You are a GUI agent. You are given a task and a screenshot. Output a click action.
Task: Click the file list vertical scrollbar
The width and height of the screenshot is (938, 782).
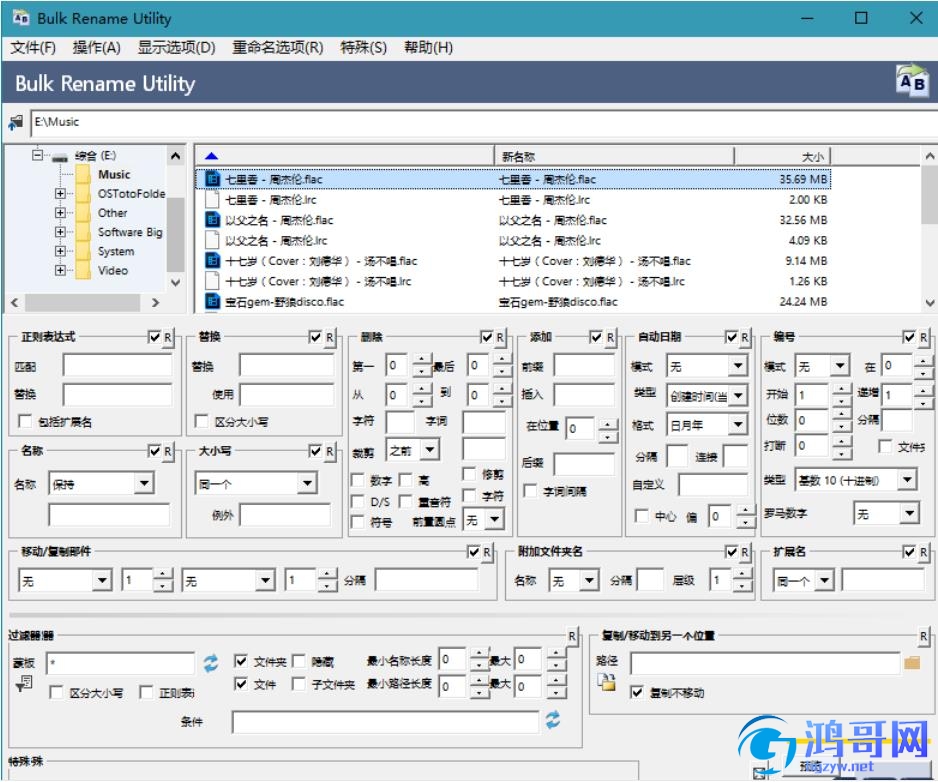(x=929, y=229)
